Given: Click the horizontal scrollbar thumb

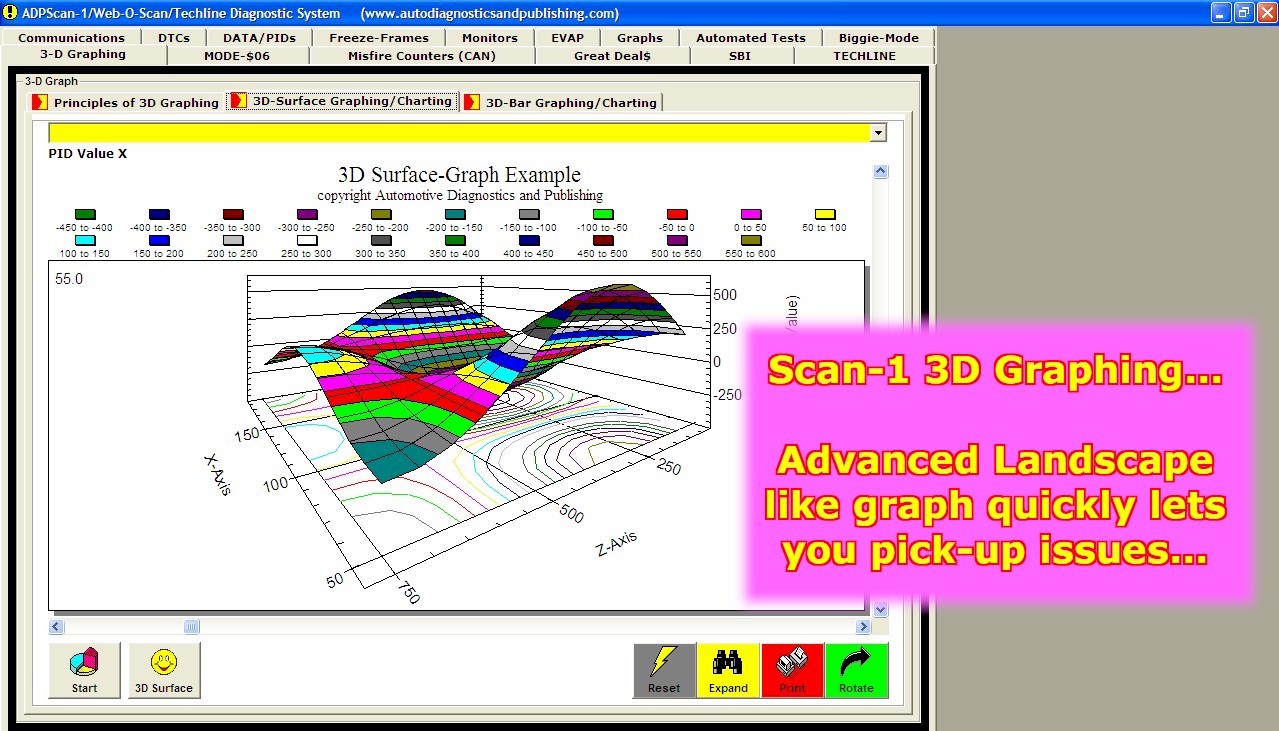Looking at the screenshot, I should (x=191, y=627).
